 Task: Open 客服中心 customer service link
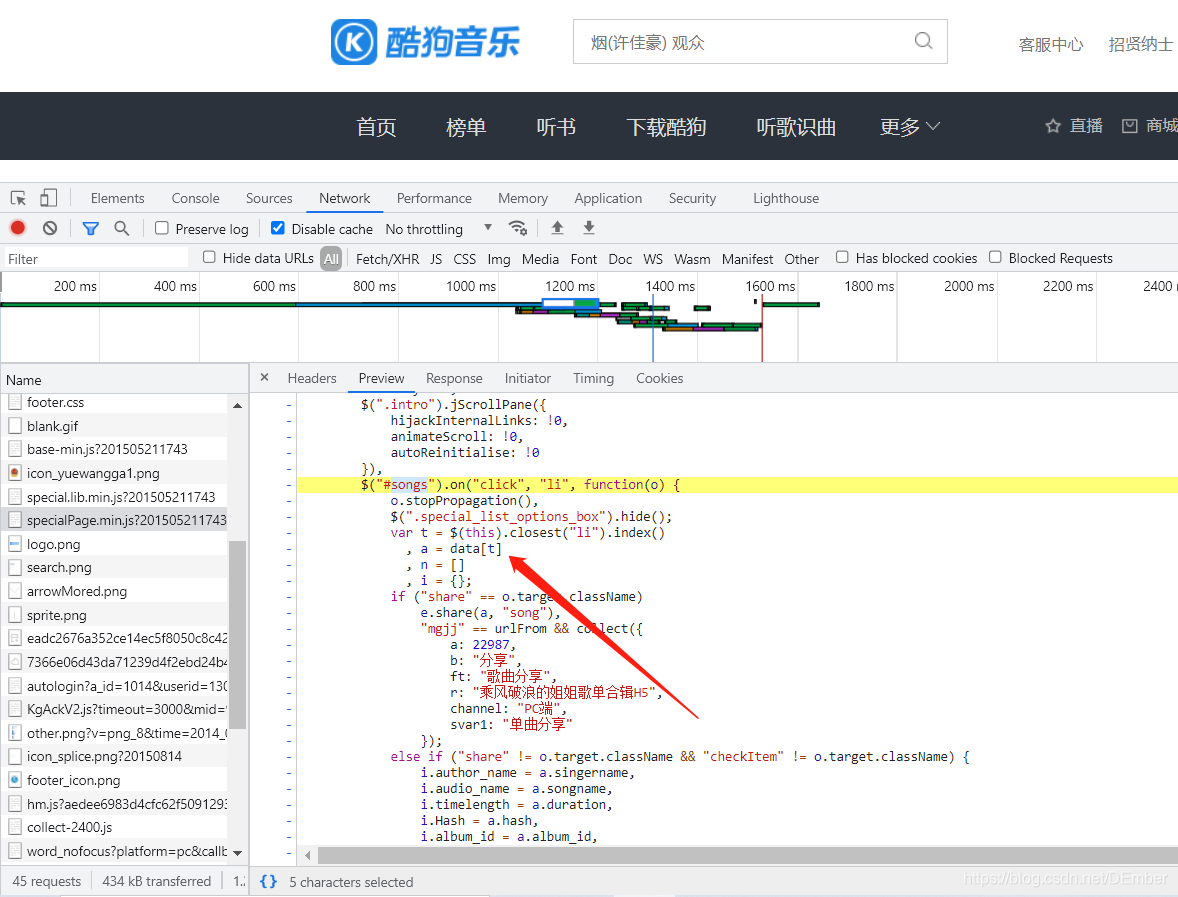(1050, 44)
